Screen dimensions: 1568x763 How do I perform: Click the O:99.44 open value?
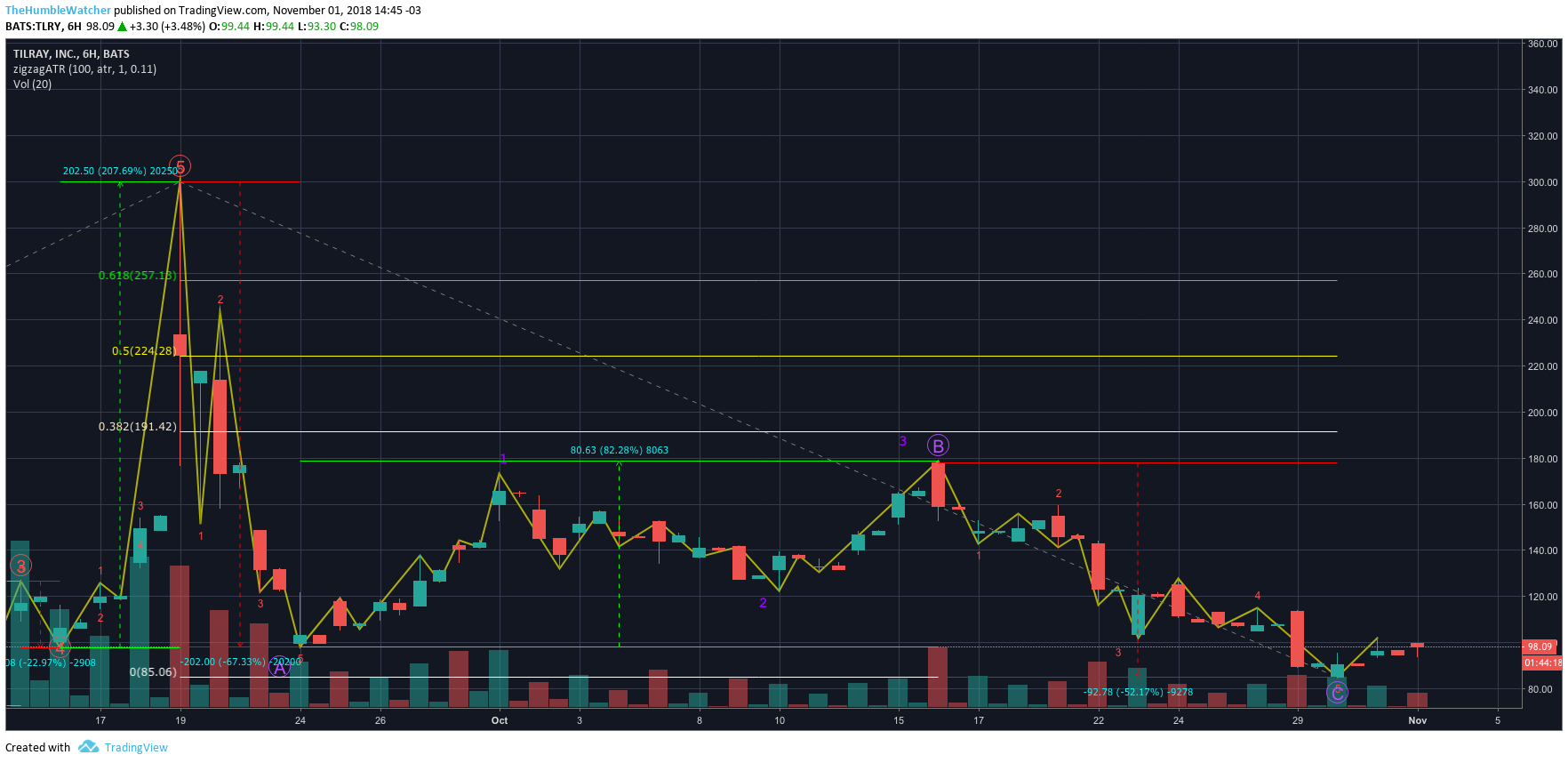229,27
